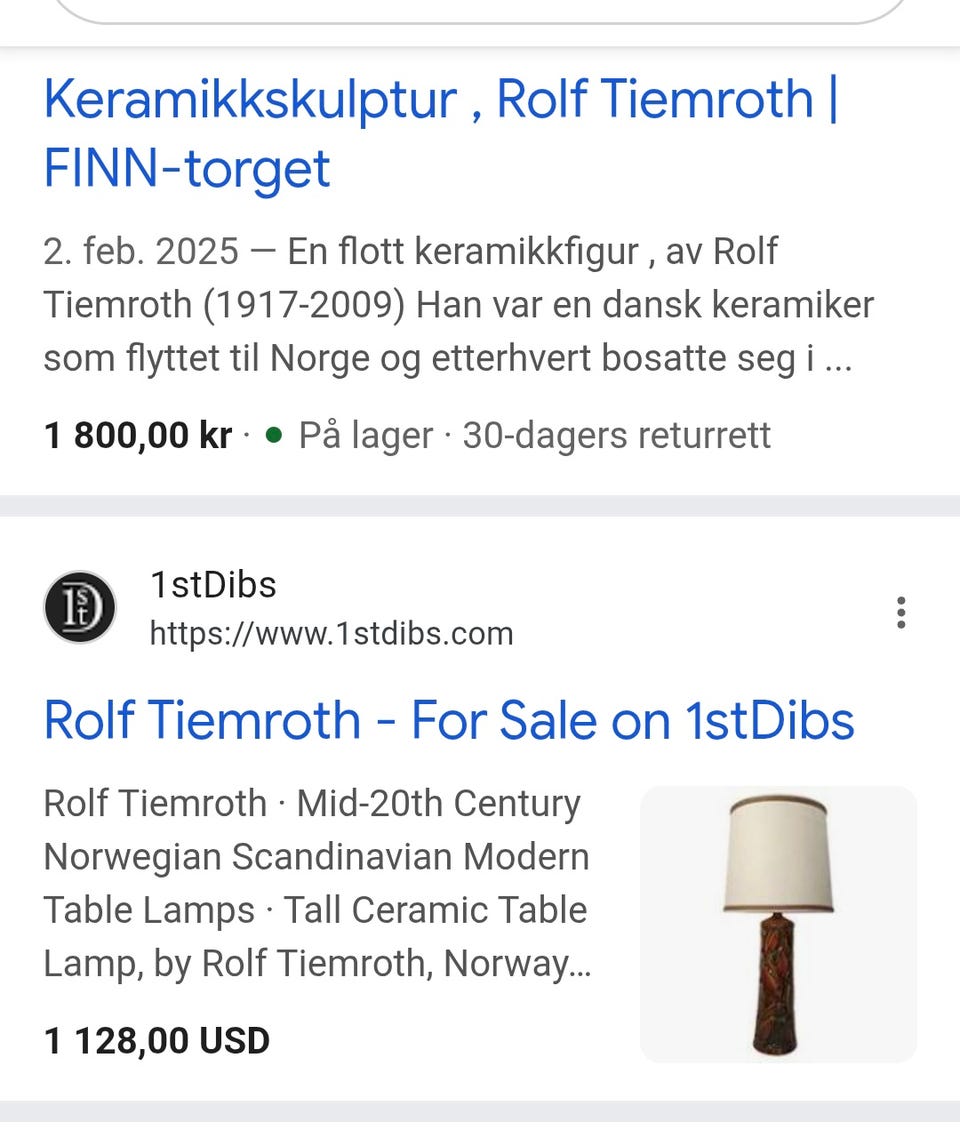
Task: Tap the FINN-torget part of the title
Action: [187, 168]
